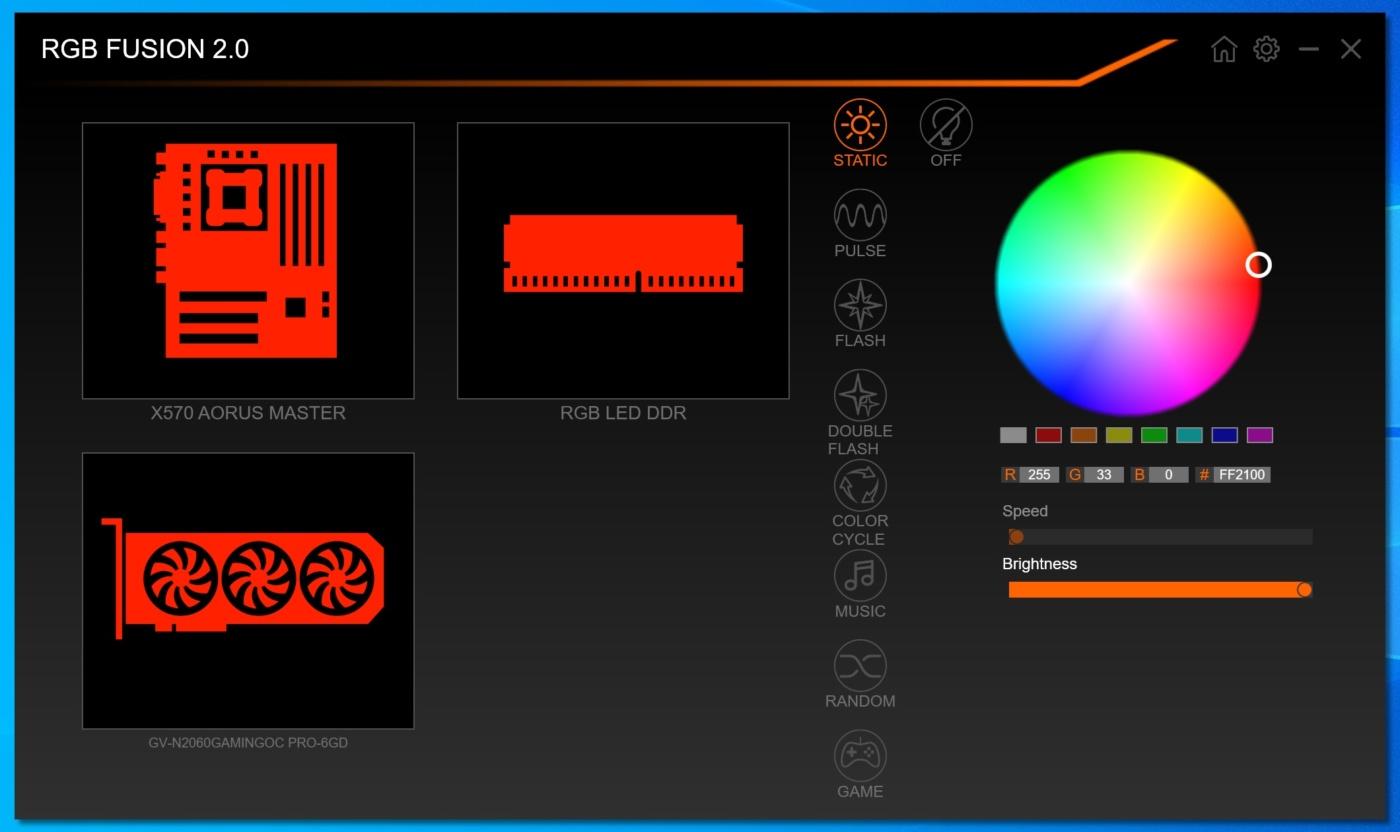Click the GV-N2060GAMINGOC PRO-6GD label
This screenshot has width=1400, height=832.
coord(248,743)
